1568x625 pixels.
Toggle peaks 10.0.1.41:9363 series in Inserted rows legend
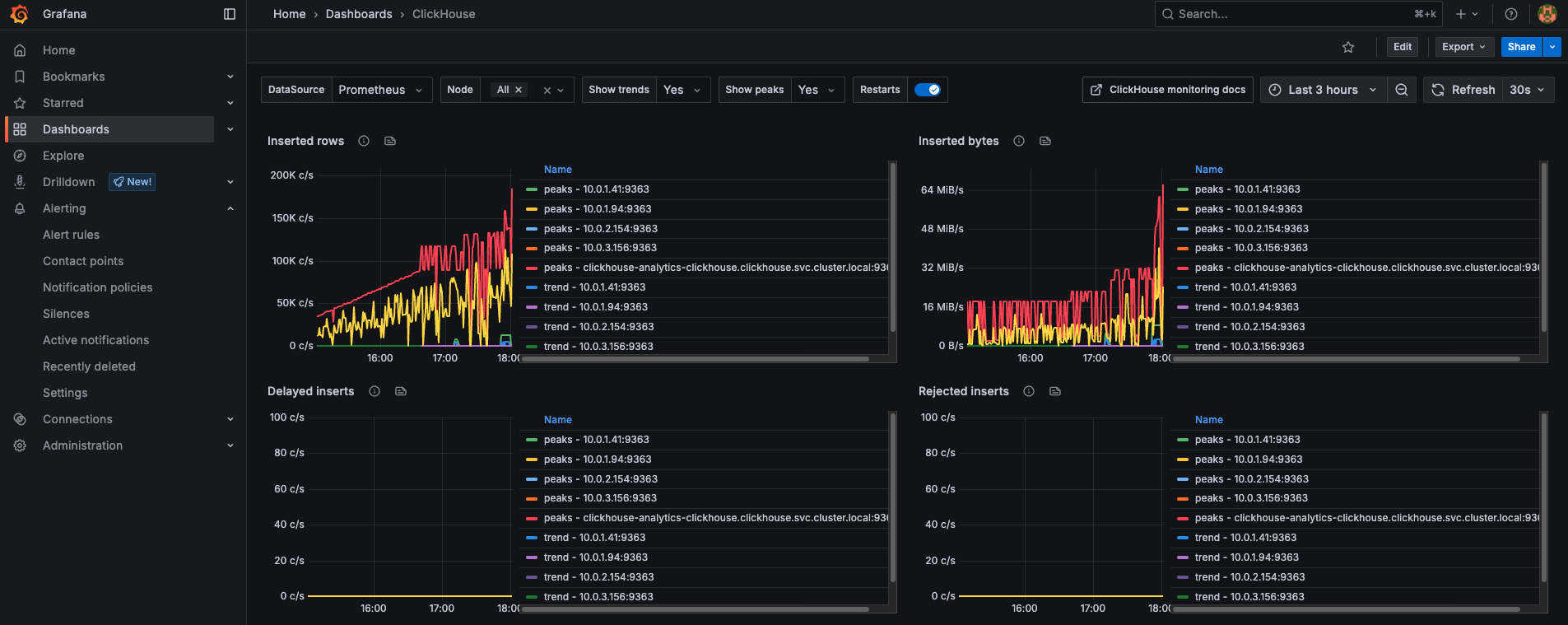tap(596, 189)
